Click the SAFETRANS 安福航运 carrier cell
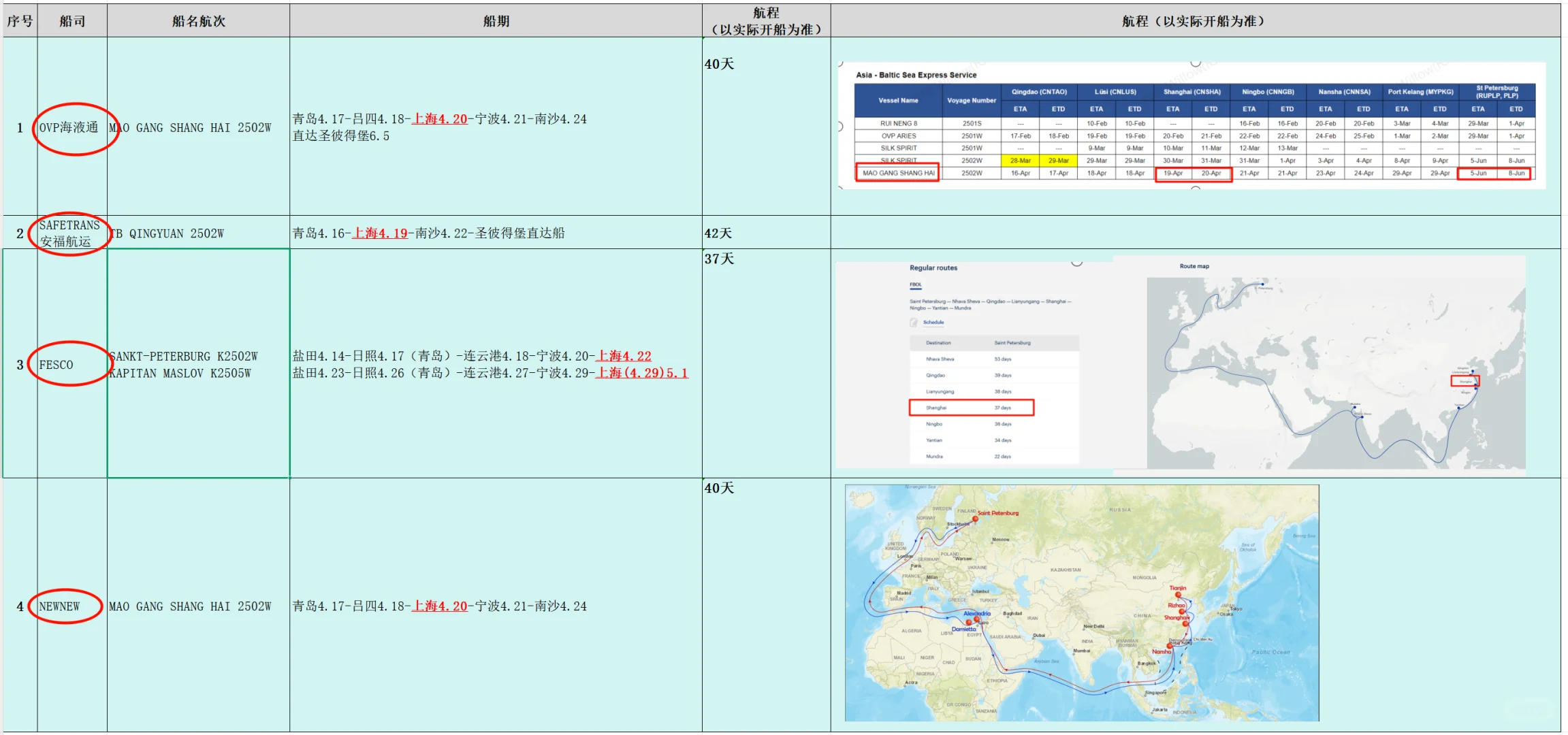 (x=69, y=233)
